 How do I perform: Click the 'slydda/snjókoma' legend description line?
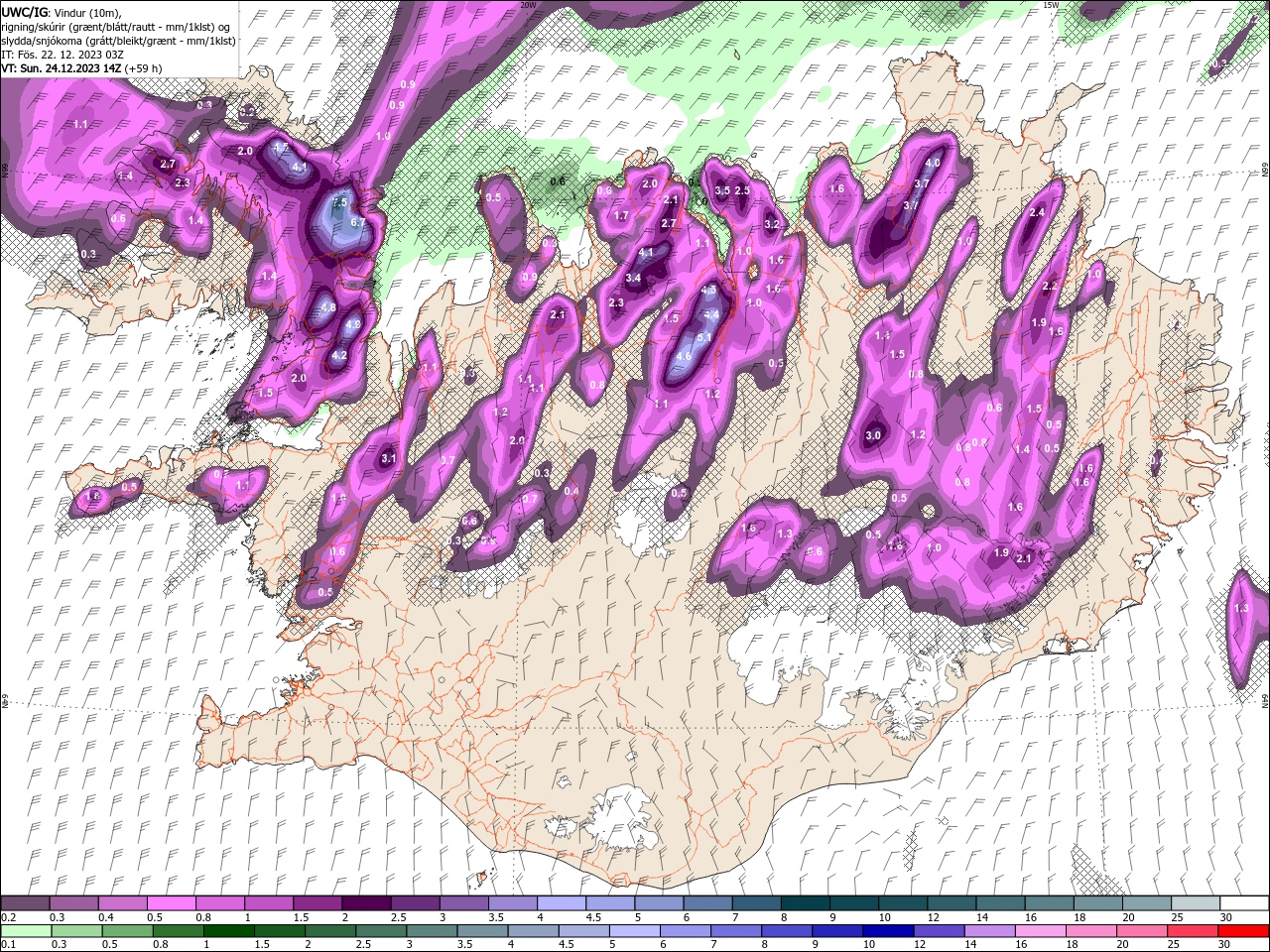118,40
